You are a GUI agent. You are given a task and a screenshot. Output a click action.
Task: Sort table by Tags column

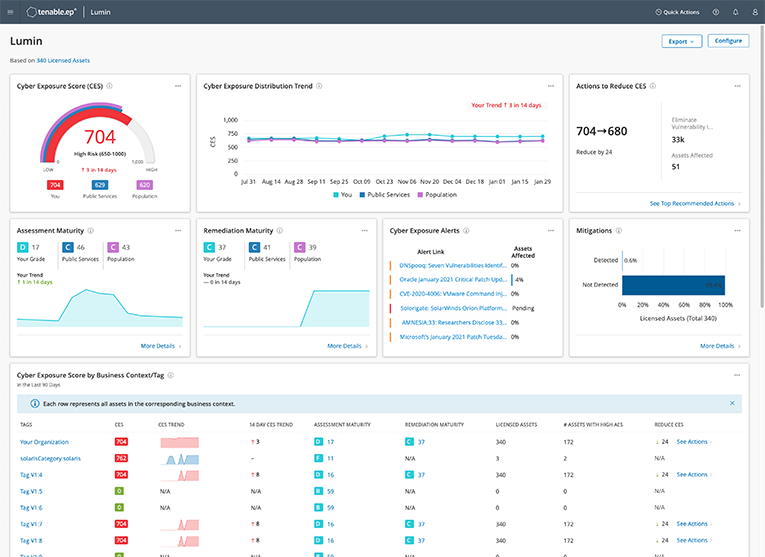pyautogui.click(x=26, y=424)
